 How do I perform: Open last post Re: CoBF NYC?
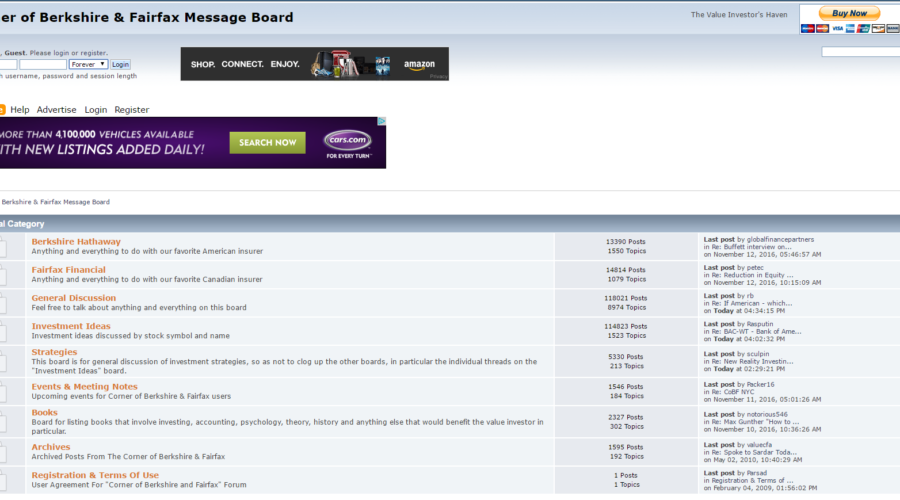tap(733, 392)
